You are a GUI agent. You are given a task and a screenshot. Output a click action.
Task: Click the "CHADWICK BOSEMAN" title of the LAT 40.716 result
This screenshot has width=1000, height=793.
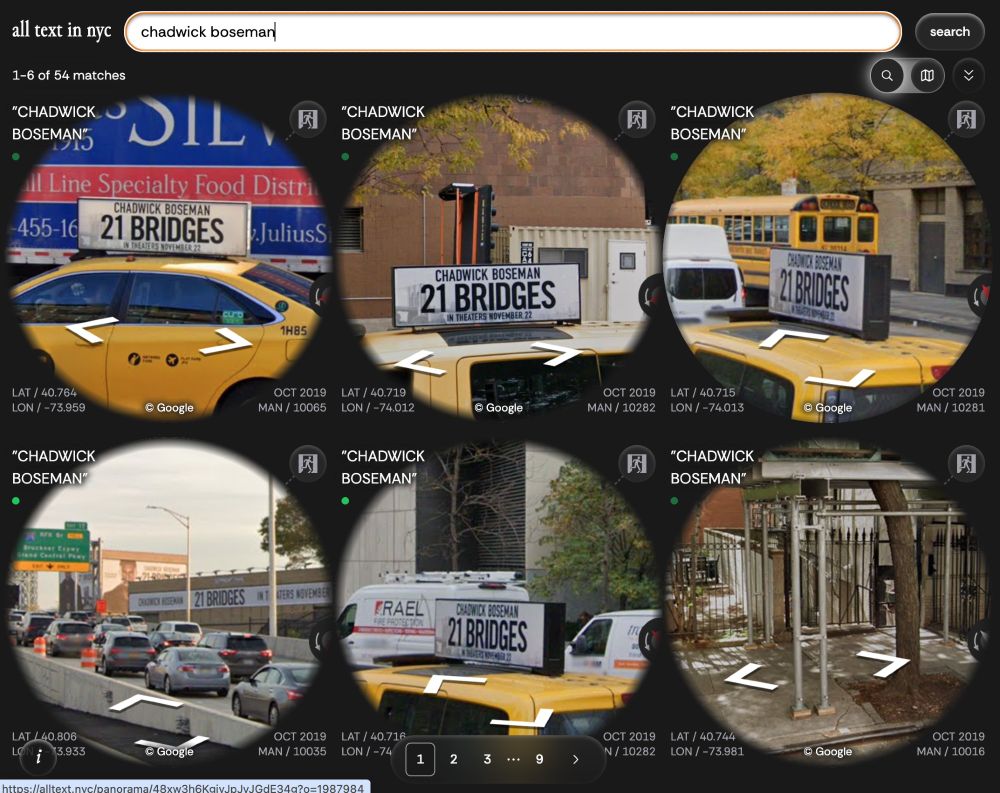tap(383, 467)
